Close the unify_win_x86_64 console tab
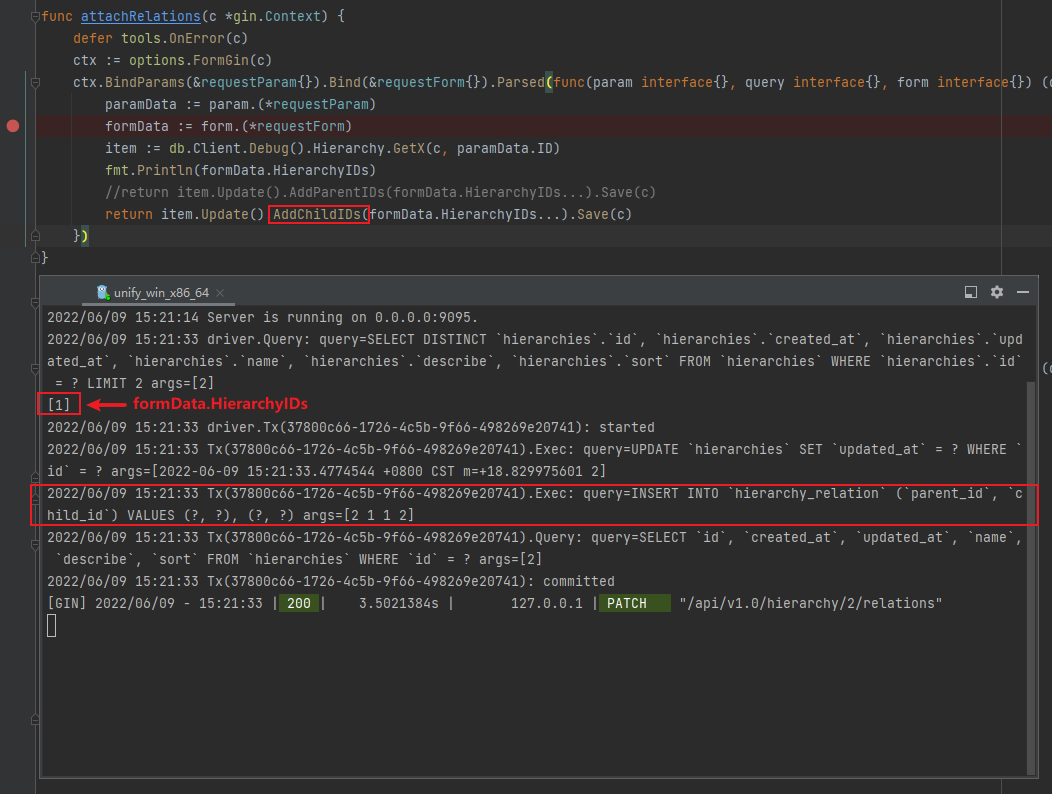The width and height of the screenshot is (1052, 794). (221, 293)
